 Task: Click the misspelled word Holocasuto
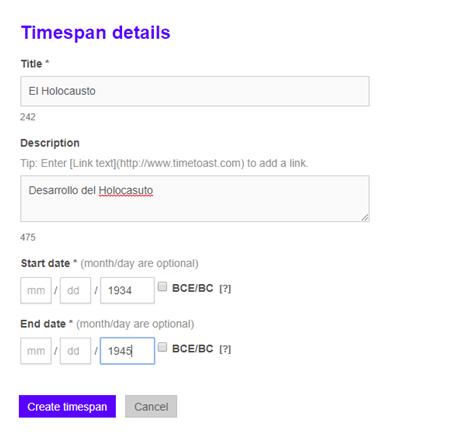(x=126, y=191)
